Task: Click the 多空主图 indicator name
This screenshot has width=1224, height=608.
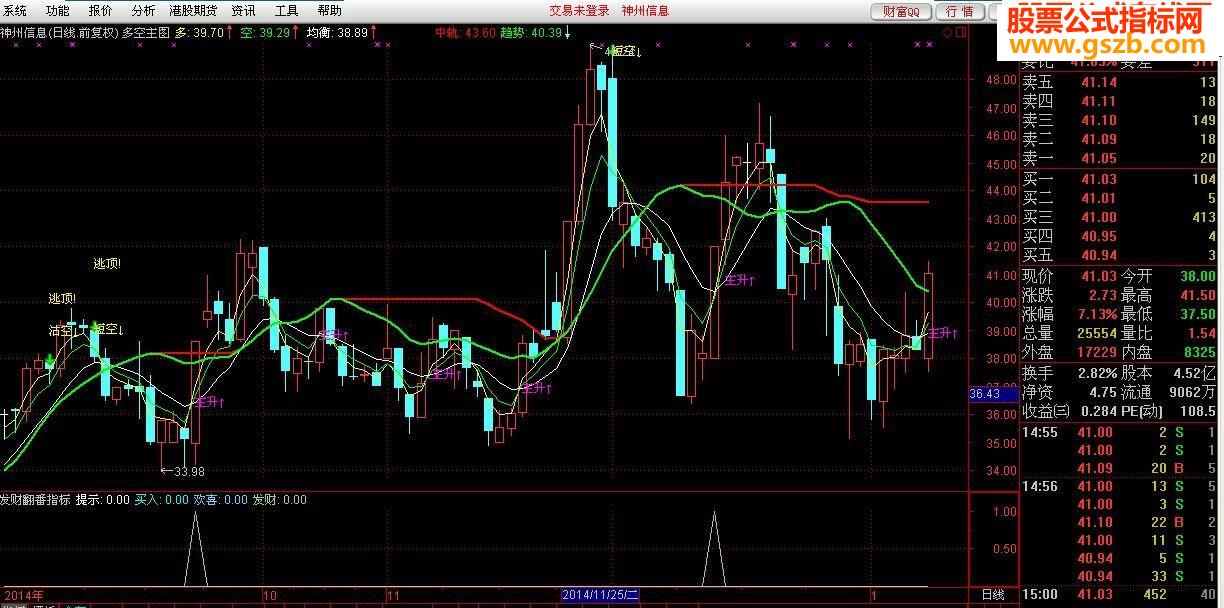Action: [x=146, y=33]
